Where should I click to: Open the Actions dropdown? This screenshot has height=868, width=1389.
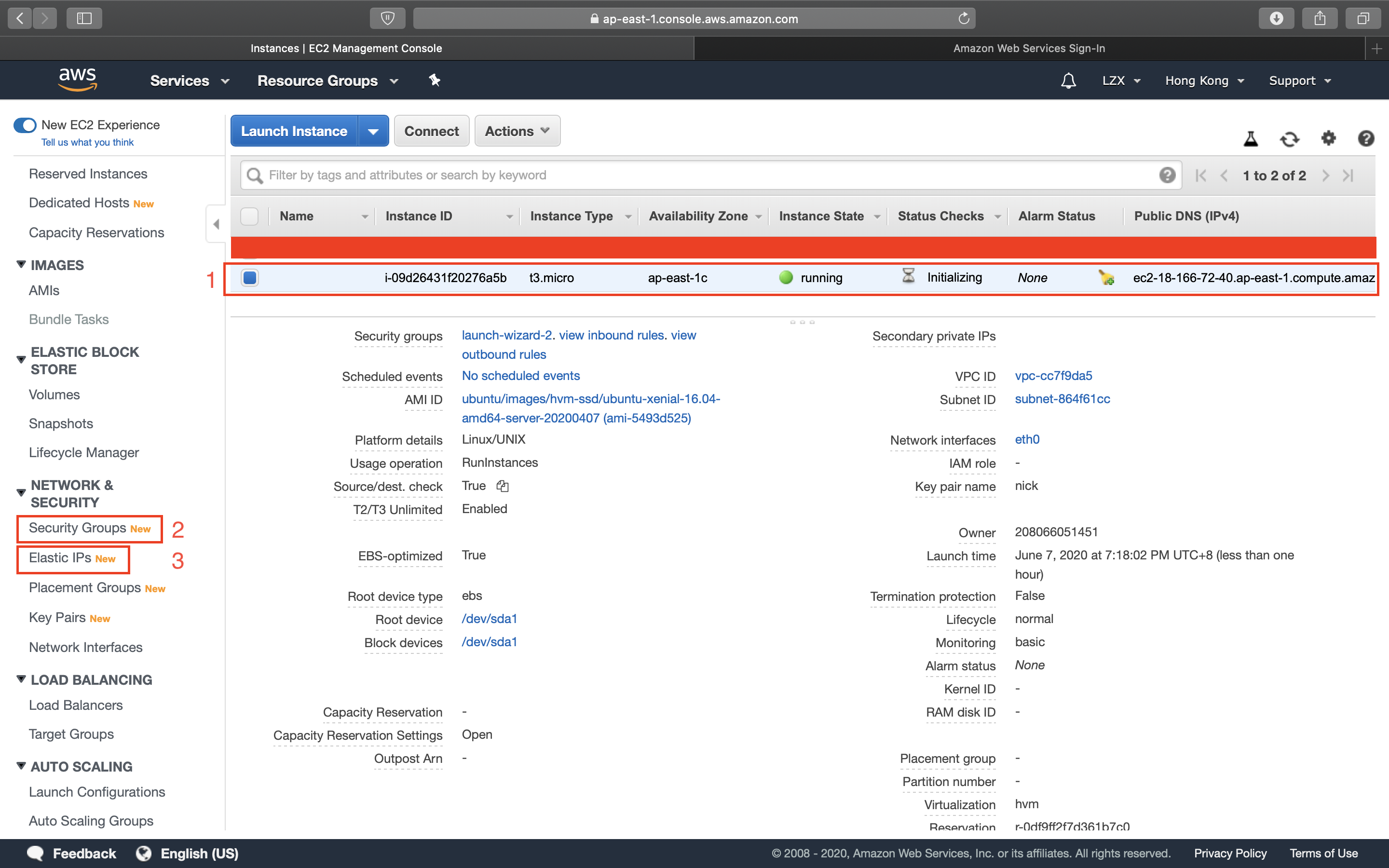click(x=517, y=131)
